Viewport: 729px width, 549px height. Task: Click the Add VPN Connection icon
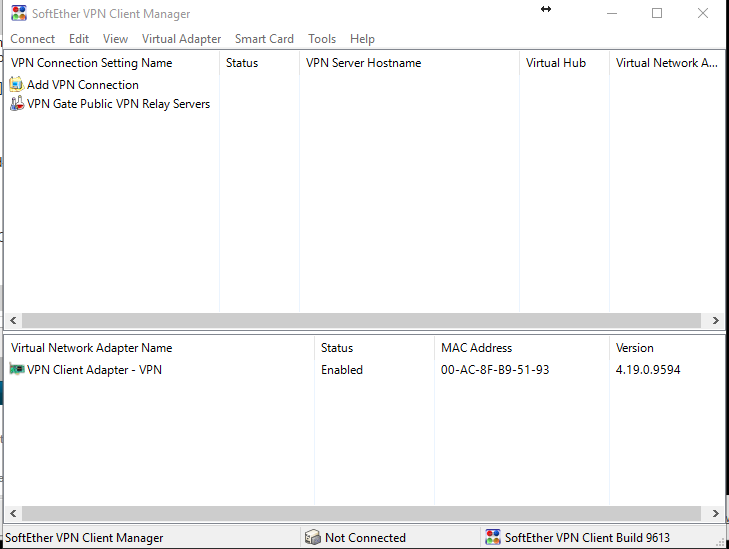(17, 85)
